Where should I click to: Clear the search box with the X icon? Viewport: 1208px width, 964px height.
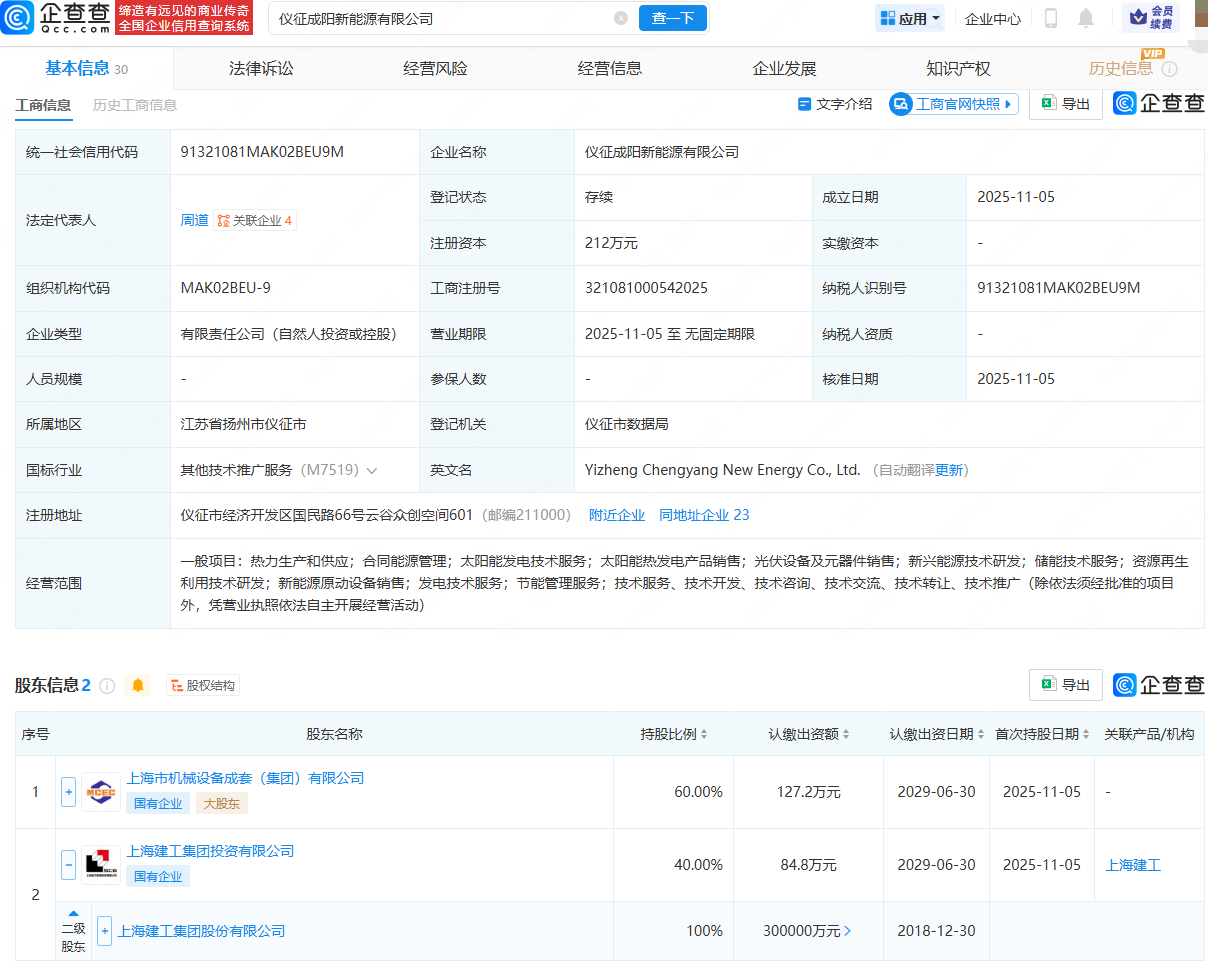coord(621,18)
